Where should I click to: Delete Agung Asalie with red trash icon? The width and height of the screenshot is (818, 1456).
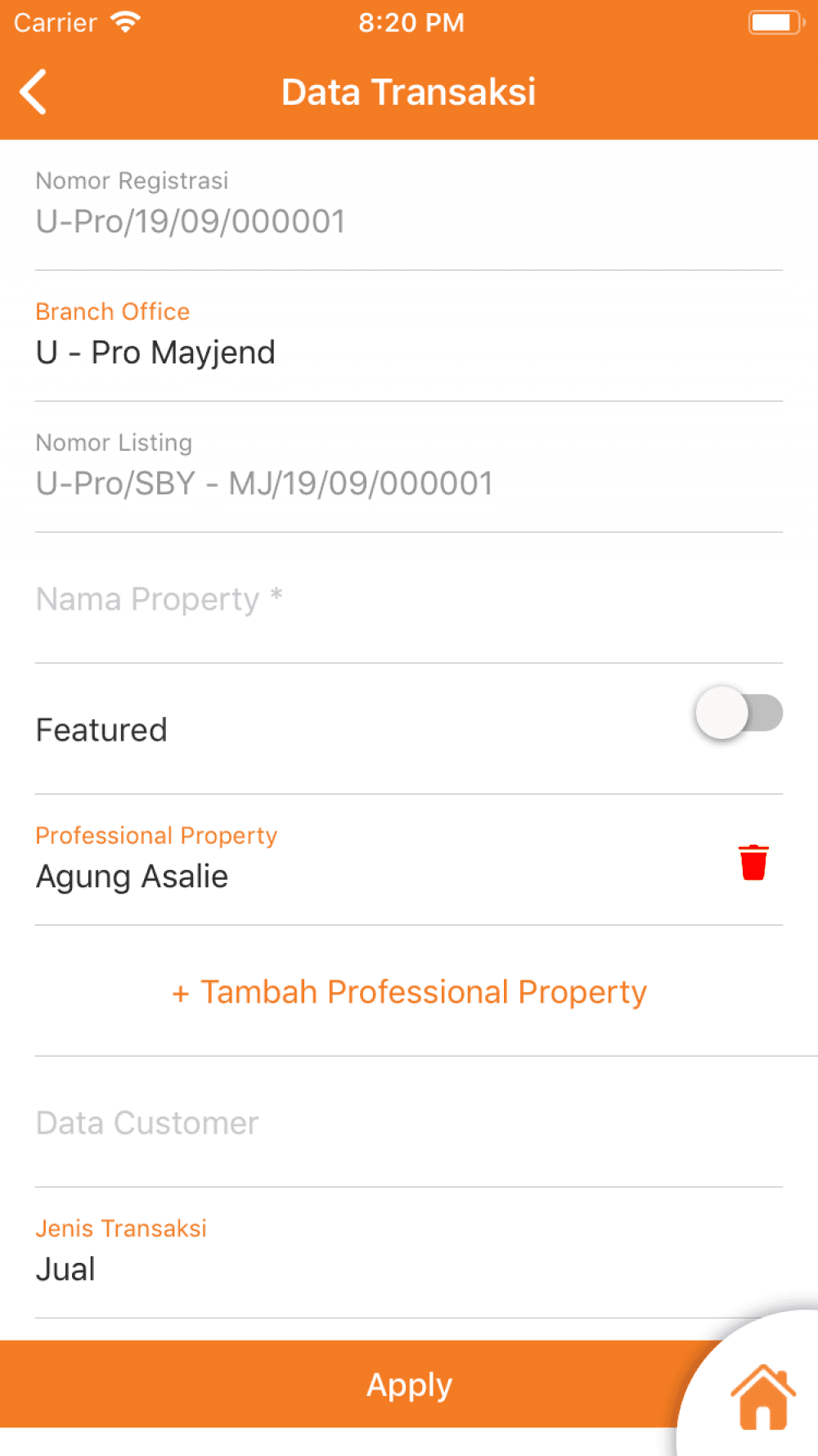coord(753,862)
